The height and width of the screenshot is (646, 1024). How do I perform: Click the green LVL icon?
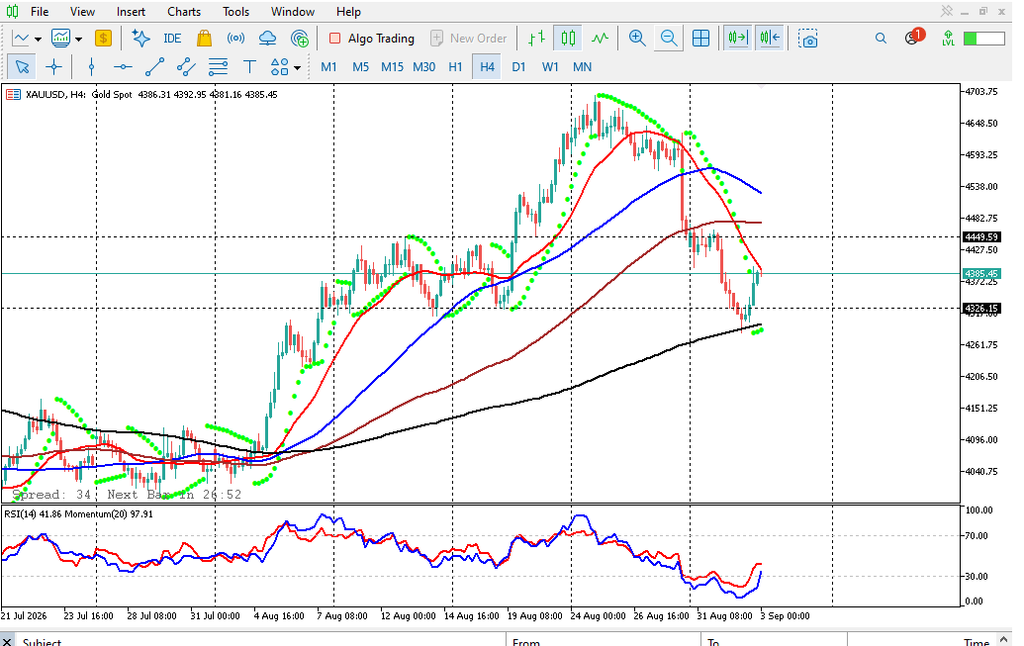(948, 39)
